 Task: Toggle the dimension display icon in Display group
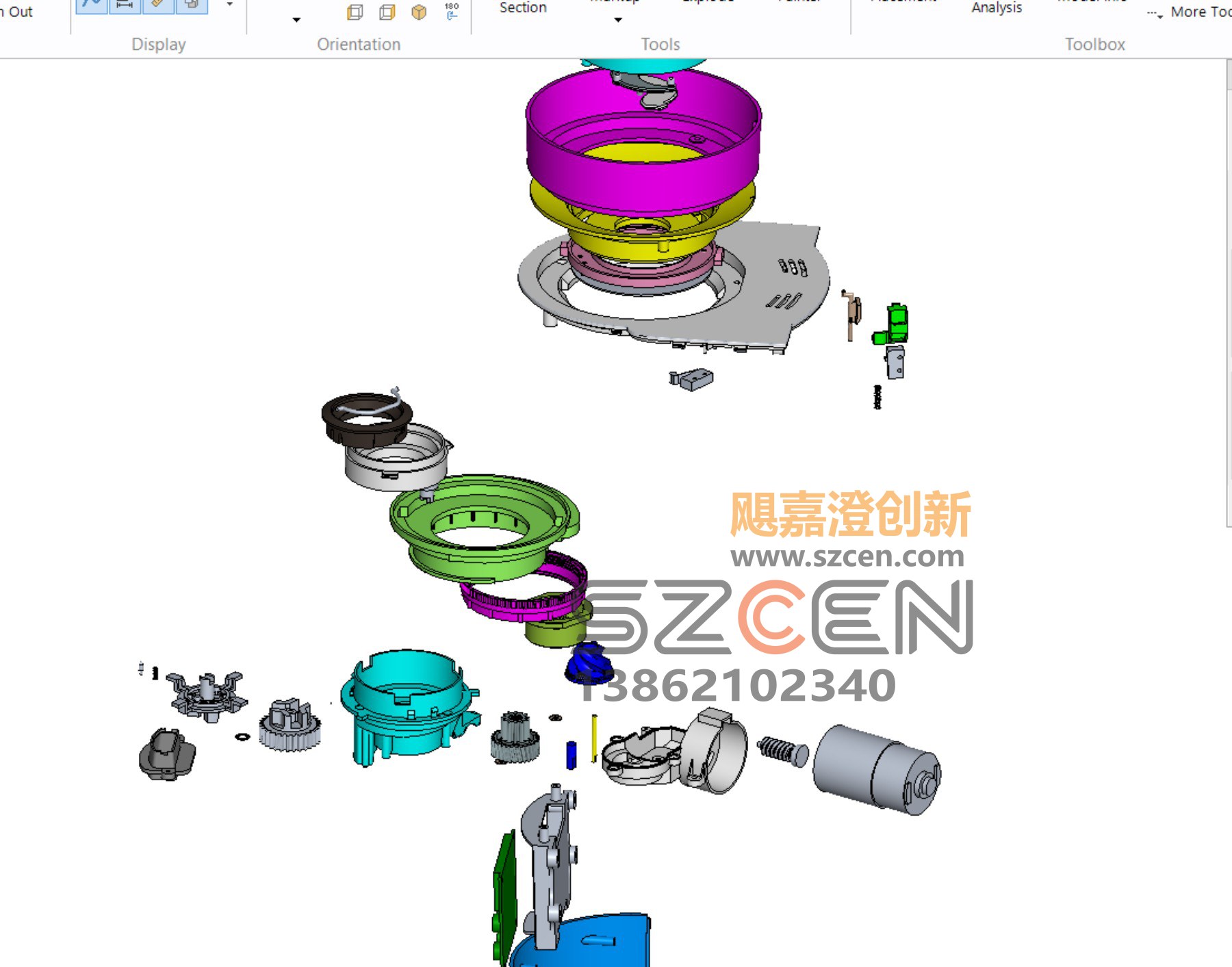coord(125,5)
